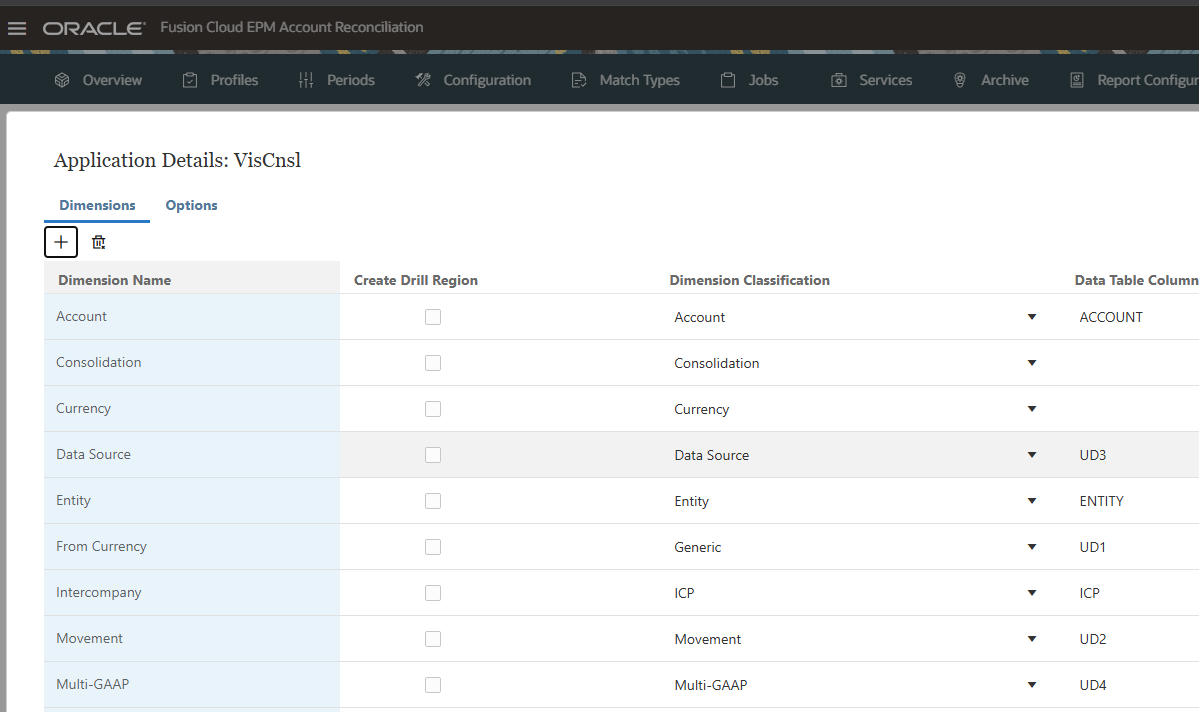Go to the Services menu item
1199x712 pixels.
(x=885, y=80)
